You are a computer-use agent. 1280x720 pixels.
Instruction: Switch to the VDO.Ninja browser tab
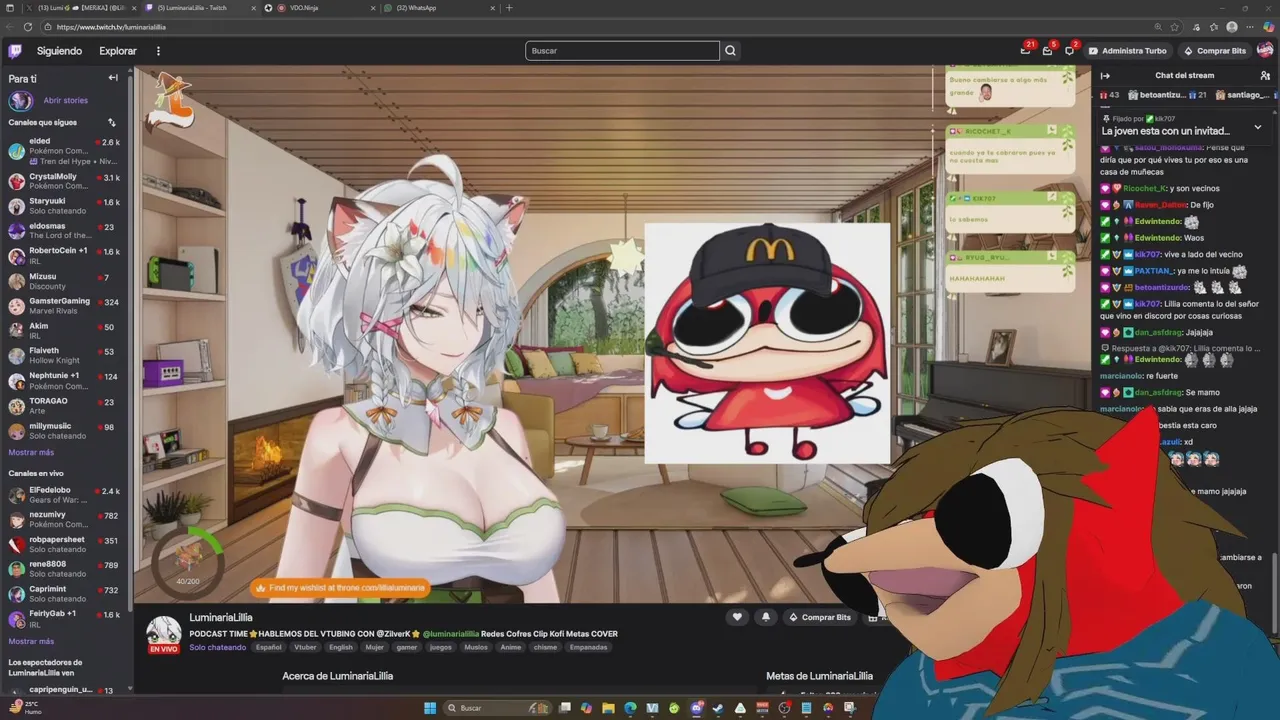pos(318,8)
